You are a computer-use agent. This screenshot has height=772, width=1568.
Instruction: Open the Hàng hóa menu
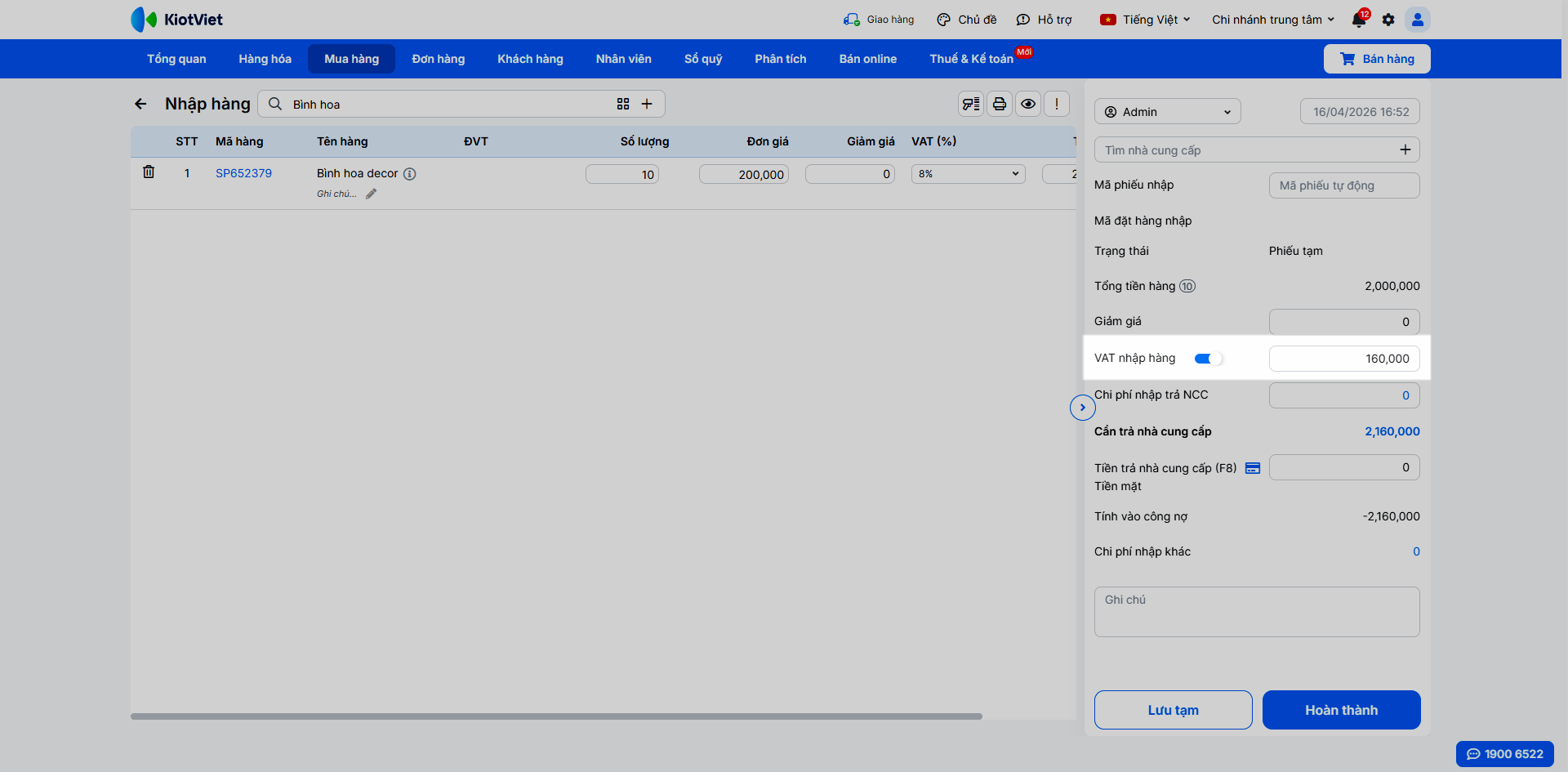pos(265,59)
